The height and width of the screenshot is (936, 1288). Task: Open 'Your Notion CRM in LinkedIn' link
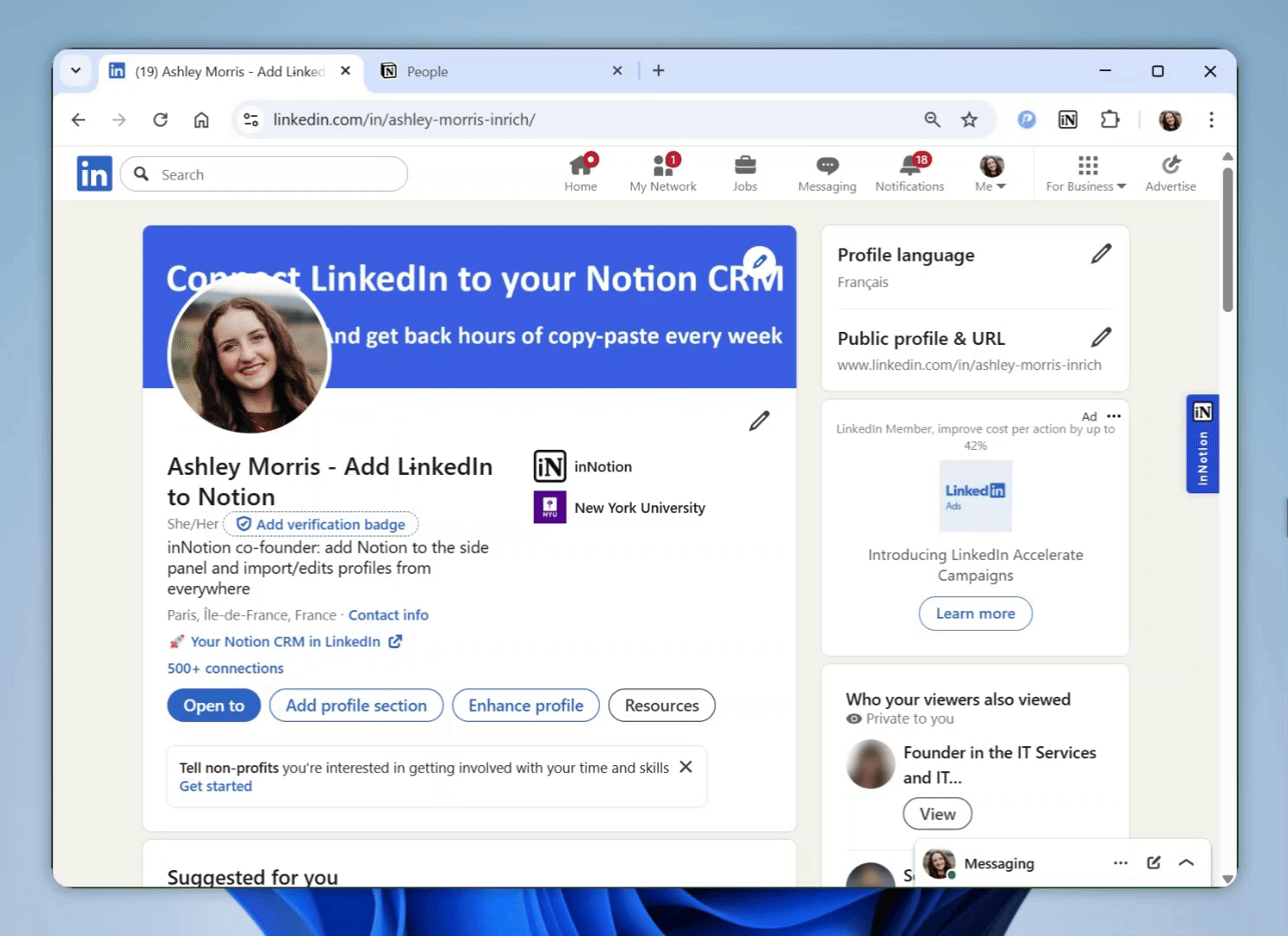coord(285,641)
